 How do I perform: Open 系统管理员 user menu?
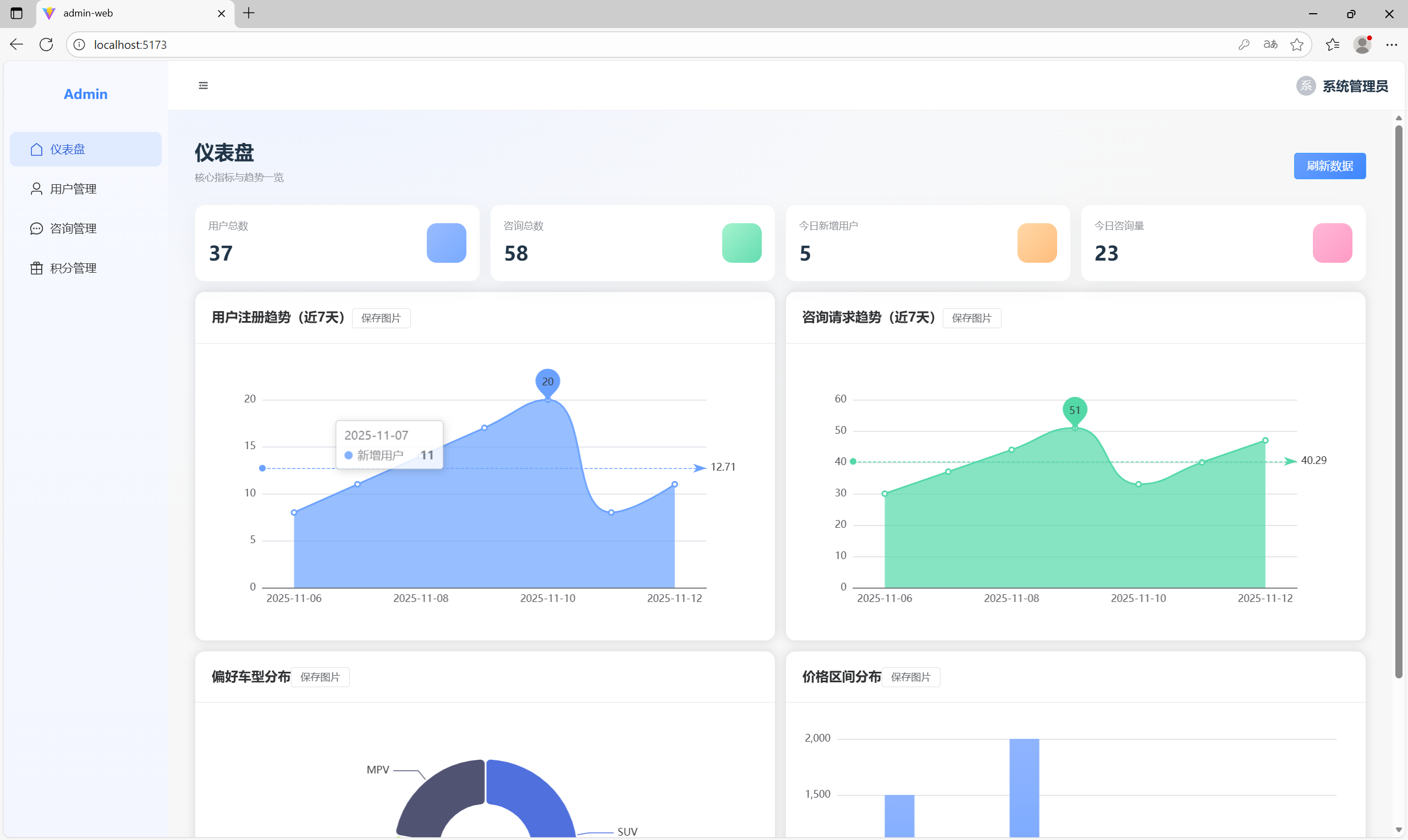1354,86
